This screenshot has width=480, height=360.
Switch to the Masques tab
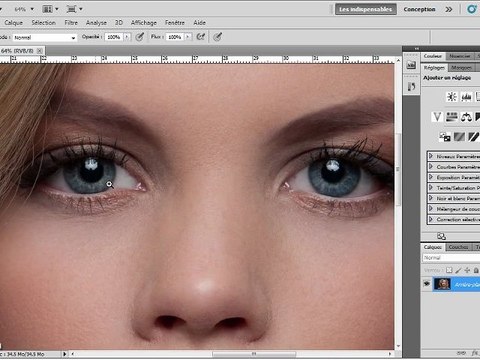[461, 67]
